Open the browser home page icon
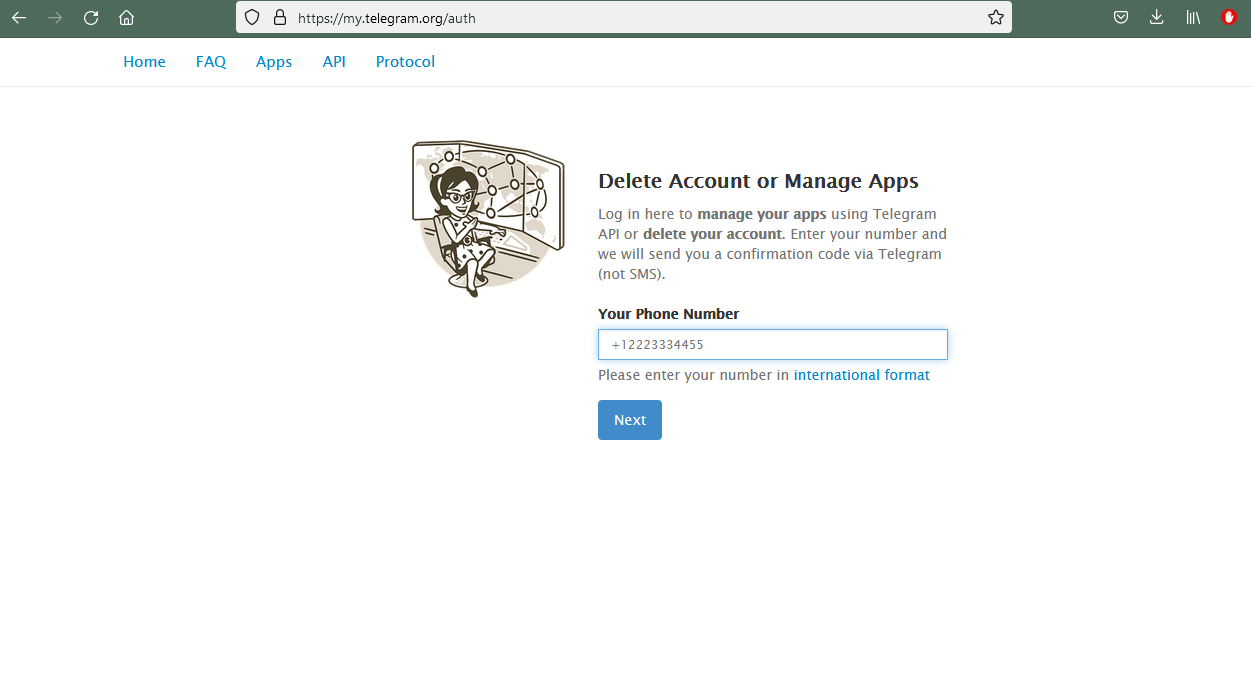Image resolution: width=1251 pixels, height=677 pixels. coord(126,17)
